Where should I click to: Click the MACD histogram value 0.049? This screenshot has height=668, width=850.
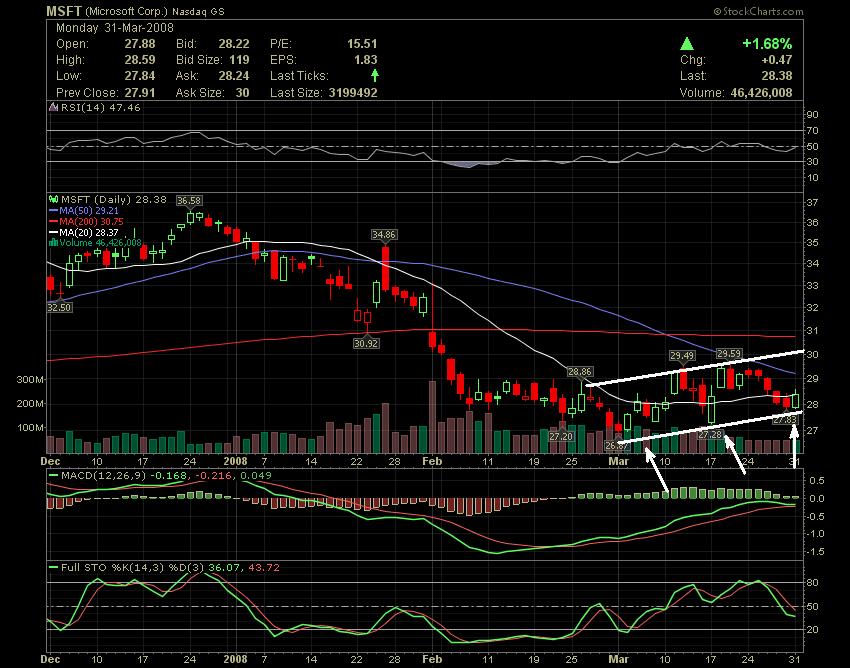click(256, 476)
